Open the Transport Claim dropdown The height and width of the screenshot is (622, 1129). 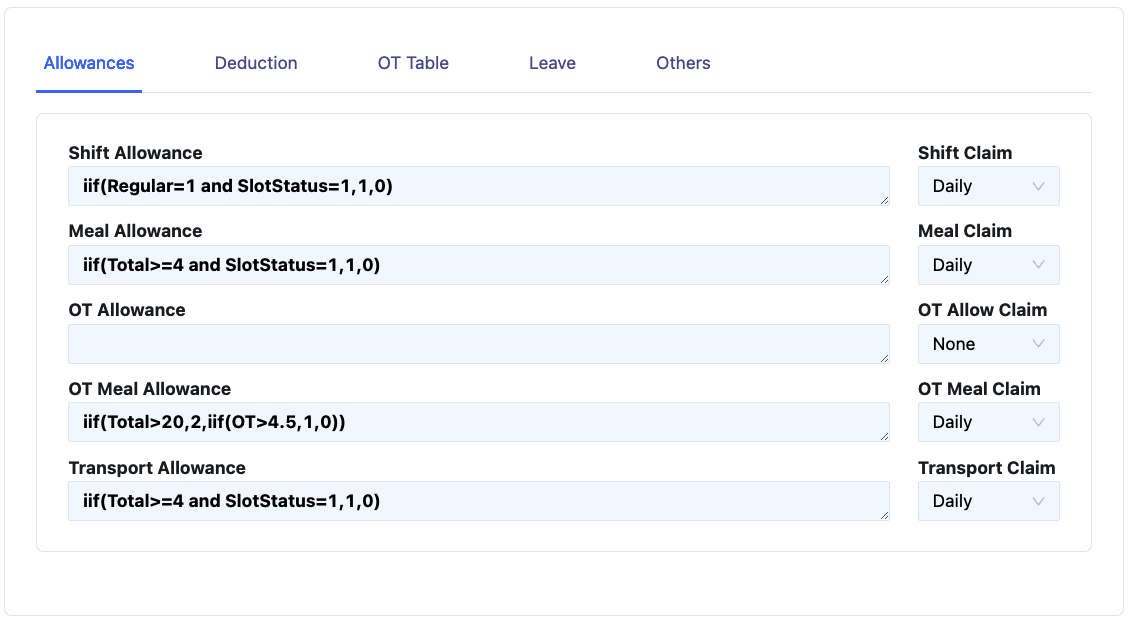pos(987,501)
